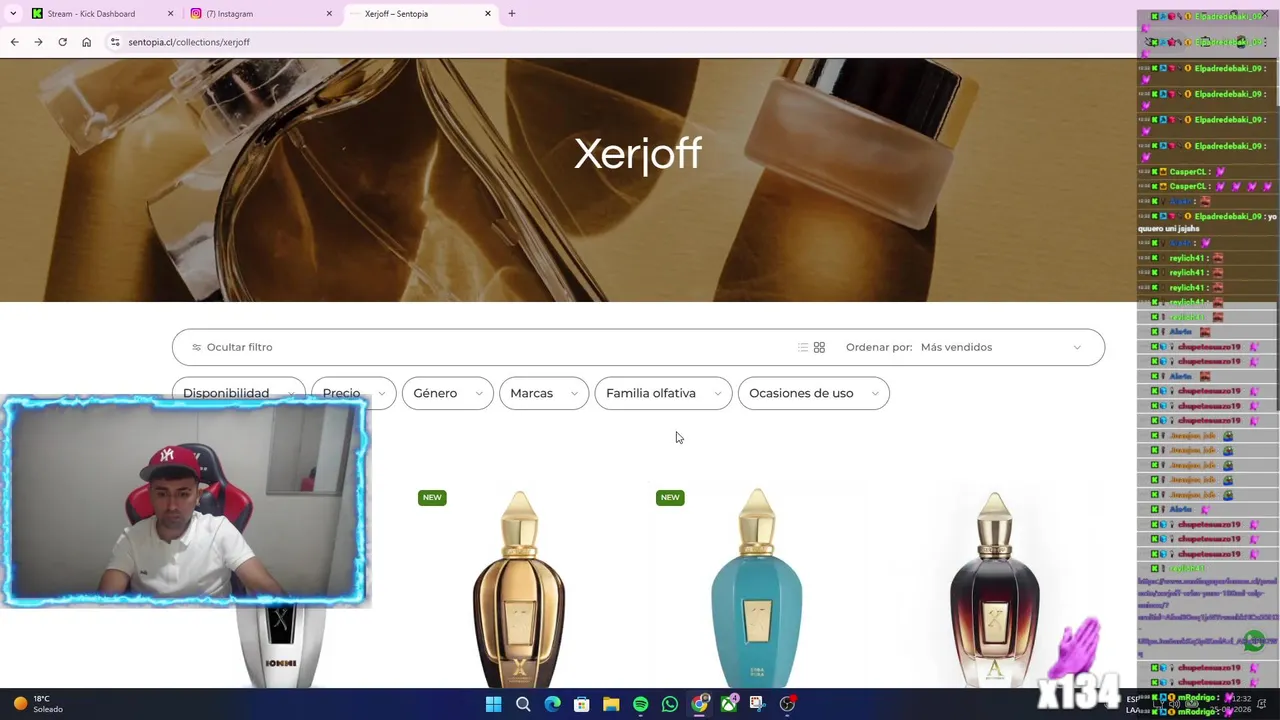Expand the Precio filter
Screen dimensions: 1280x720
(353, 393)
